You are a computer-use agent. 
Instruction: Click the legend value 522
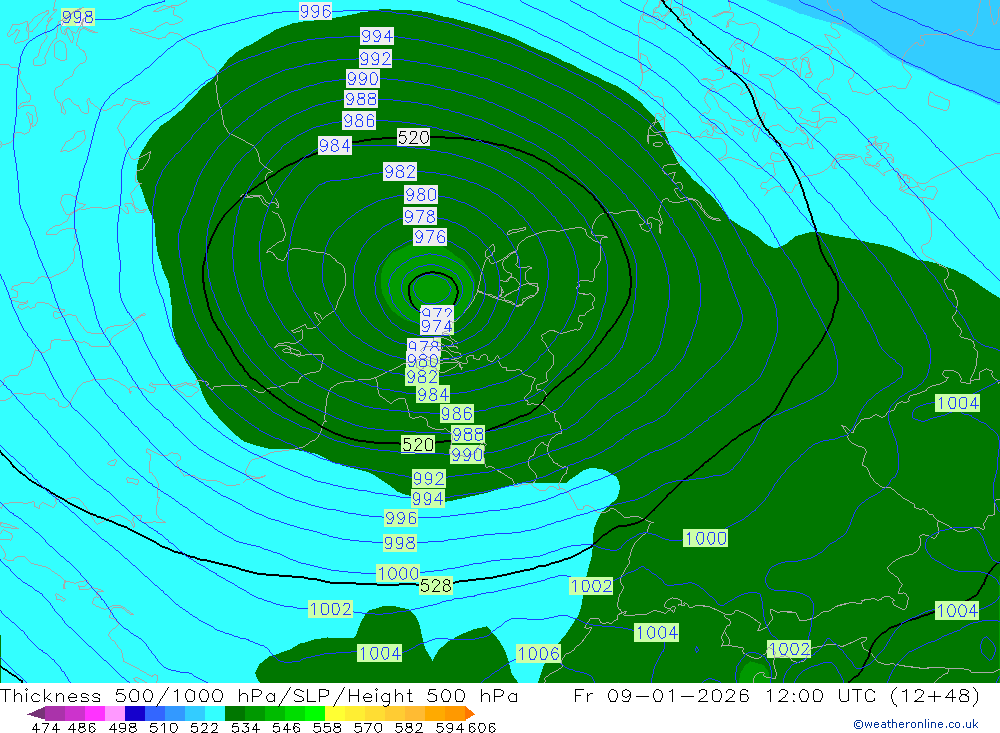[204, 728]
